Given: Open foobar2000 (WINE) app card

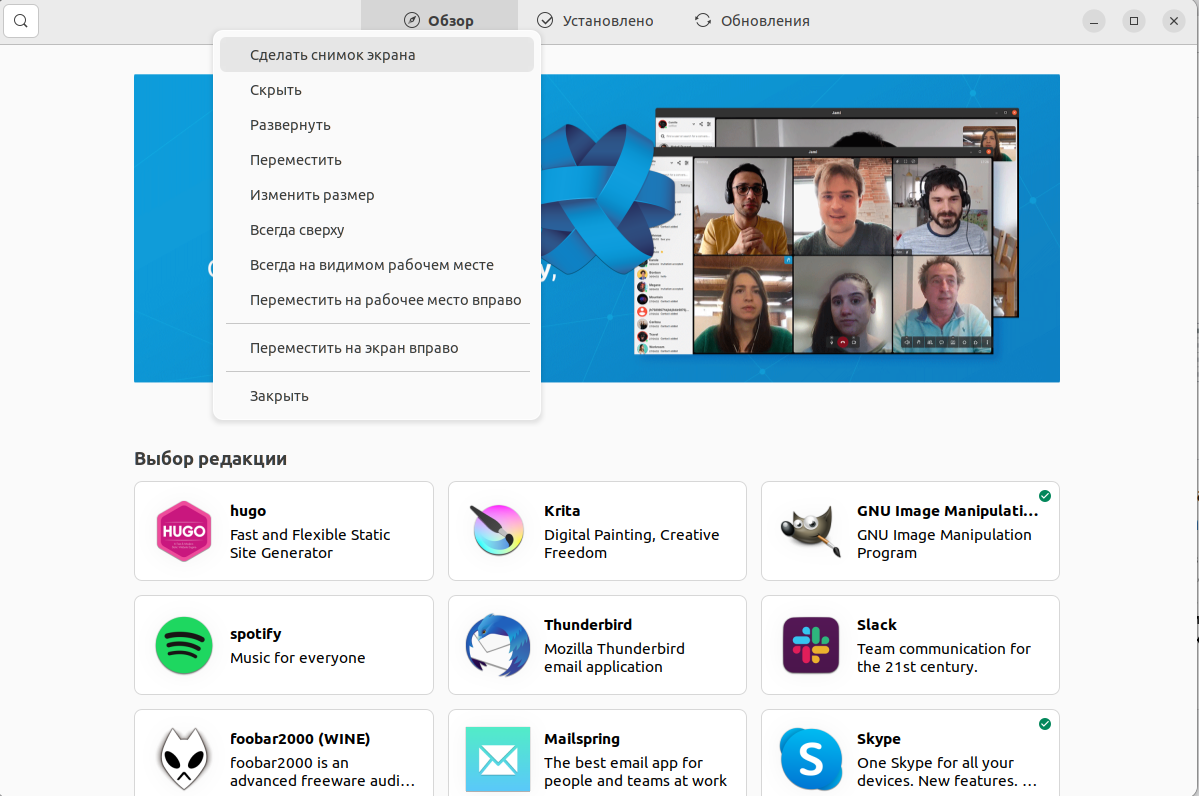Looking at the screenshot, I should tap(284, 753).
